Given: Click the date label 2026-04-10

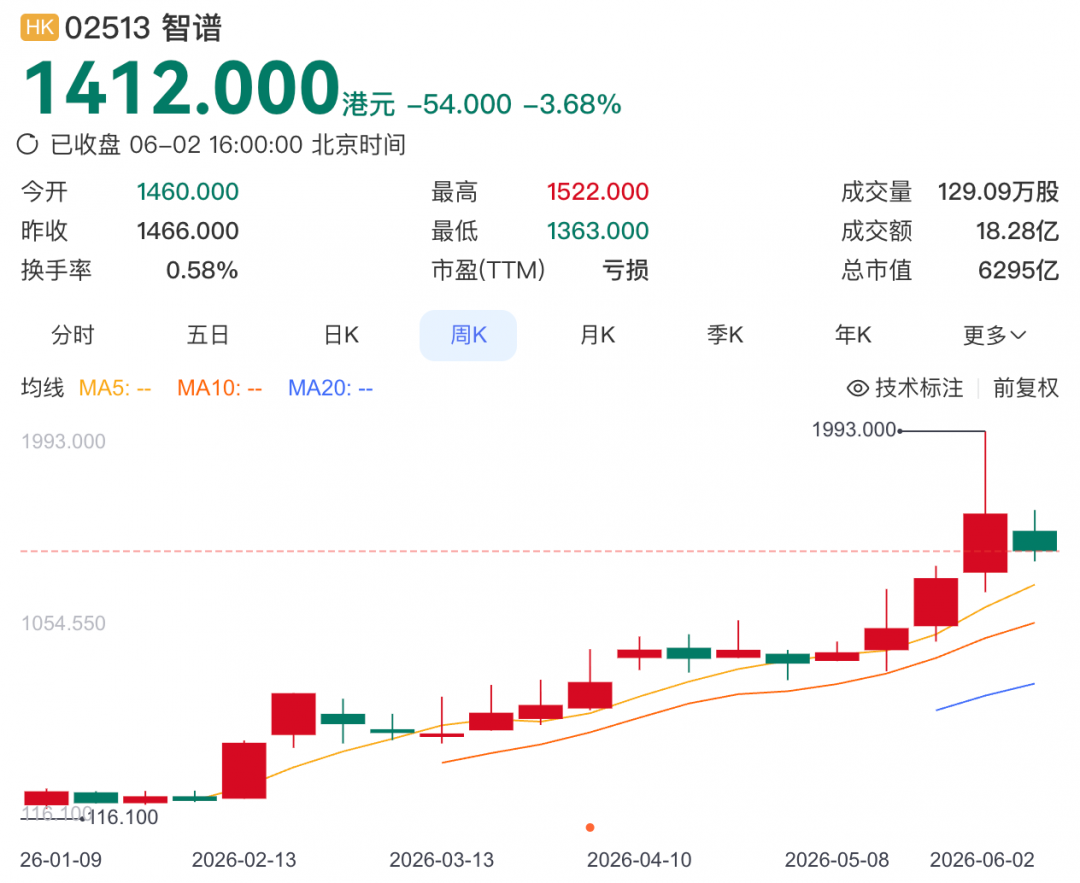Looking at the screenshot, I should point(639,860).
